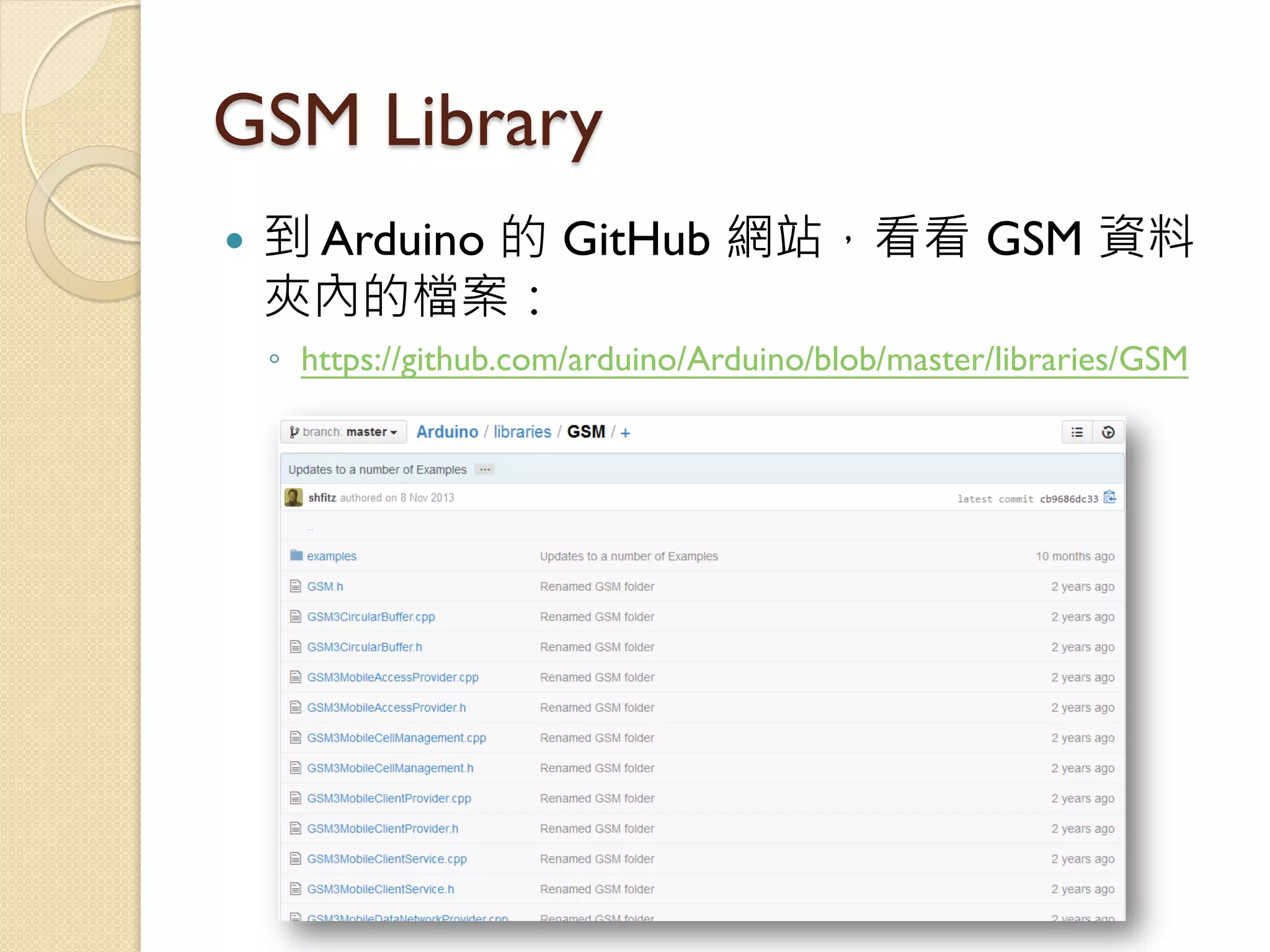Click the file icon beside GSM3CircularBuffer.cpp

[x=296, y=616]
